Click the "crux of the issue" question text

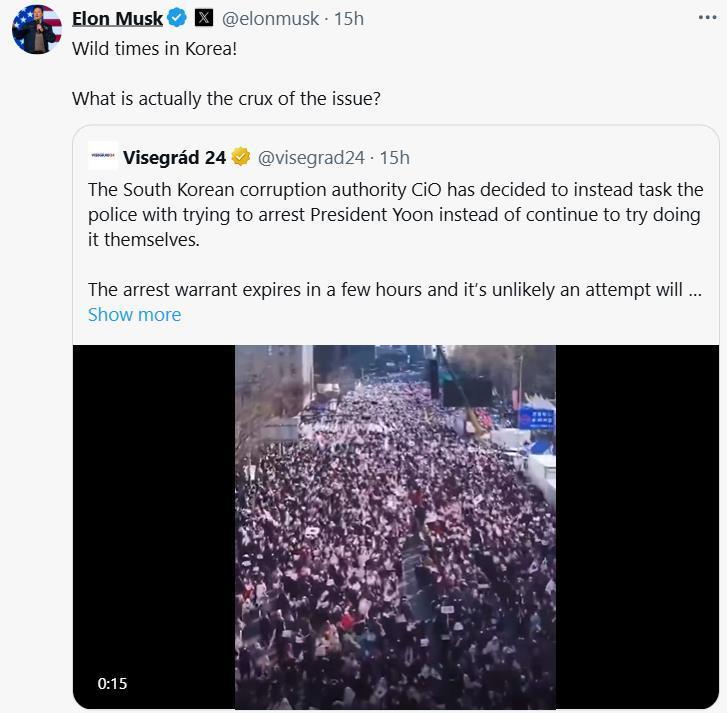pos(226,99)
